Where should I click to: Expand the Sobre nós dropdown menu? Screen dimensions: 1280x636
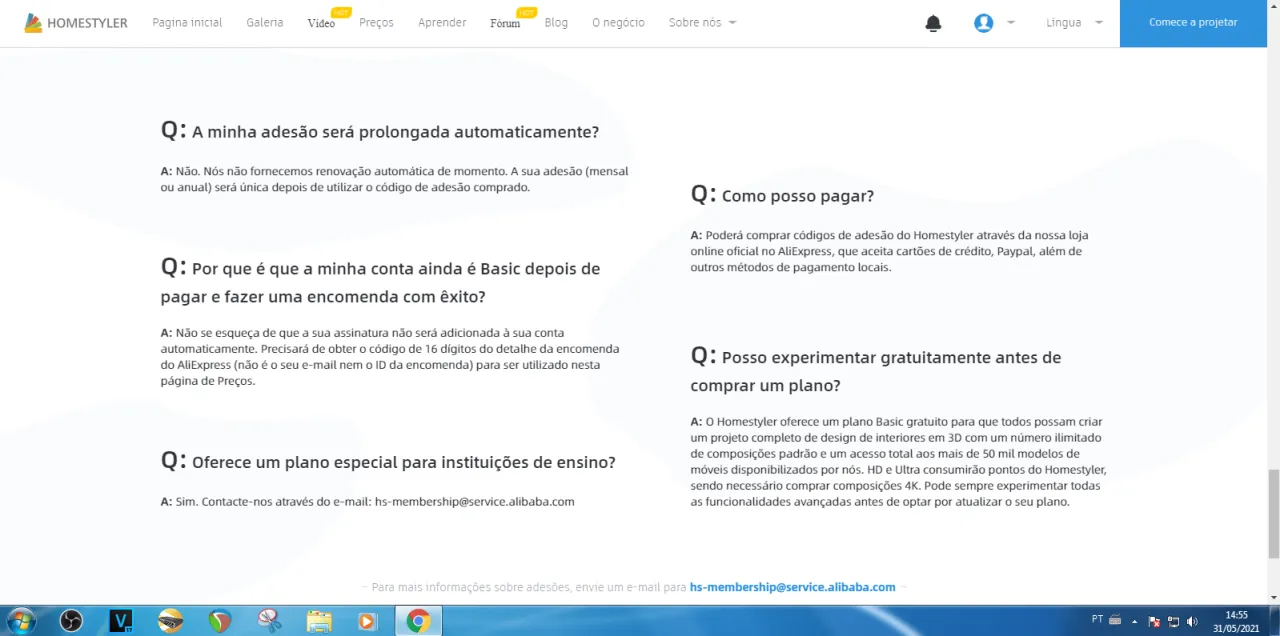702,23
